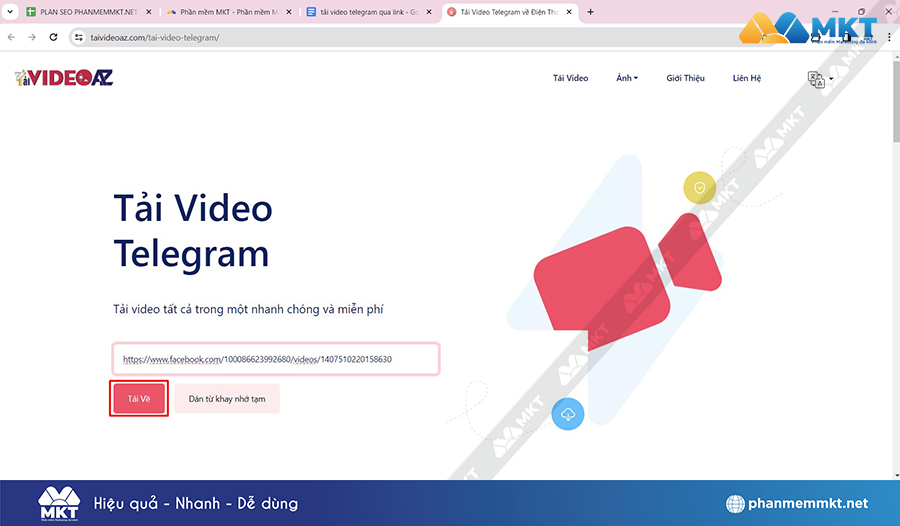Viewport: 900px width, 526px height.
Task: Open site information icon in address bar
Action: click(79, 37)
